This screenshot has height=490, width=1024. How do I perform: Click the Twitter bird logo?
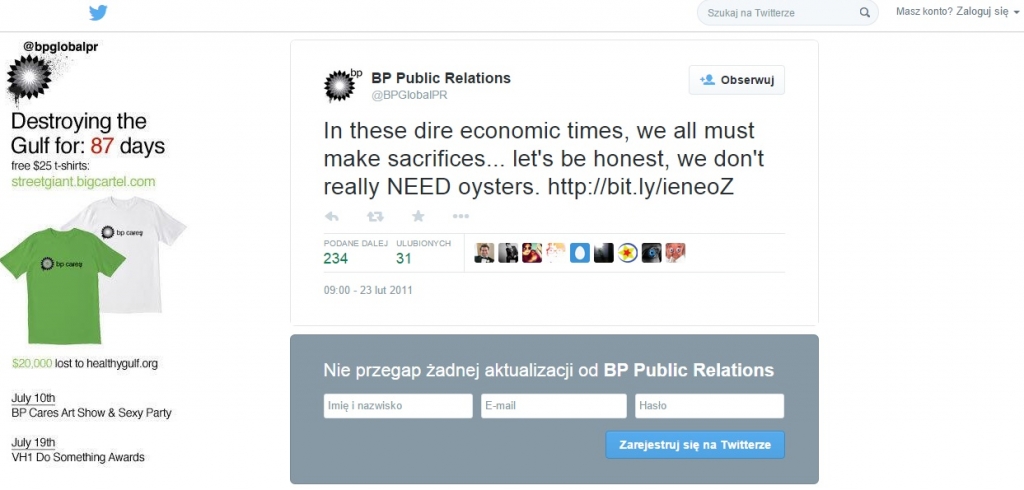98,13
